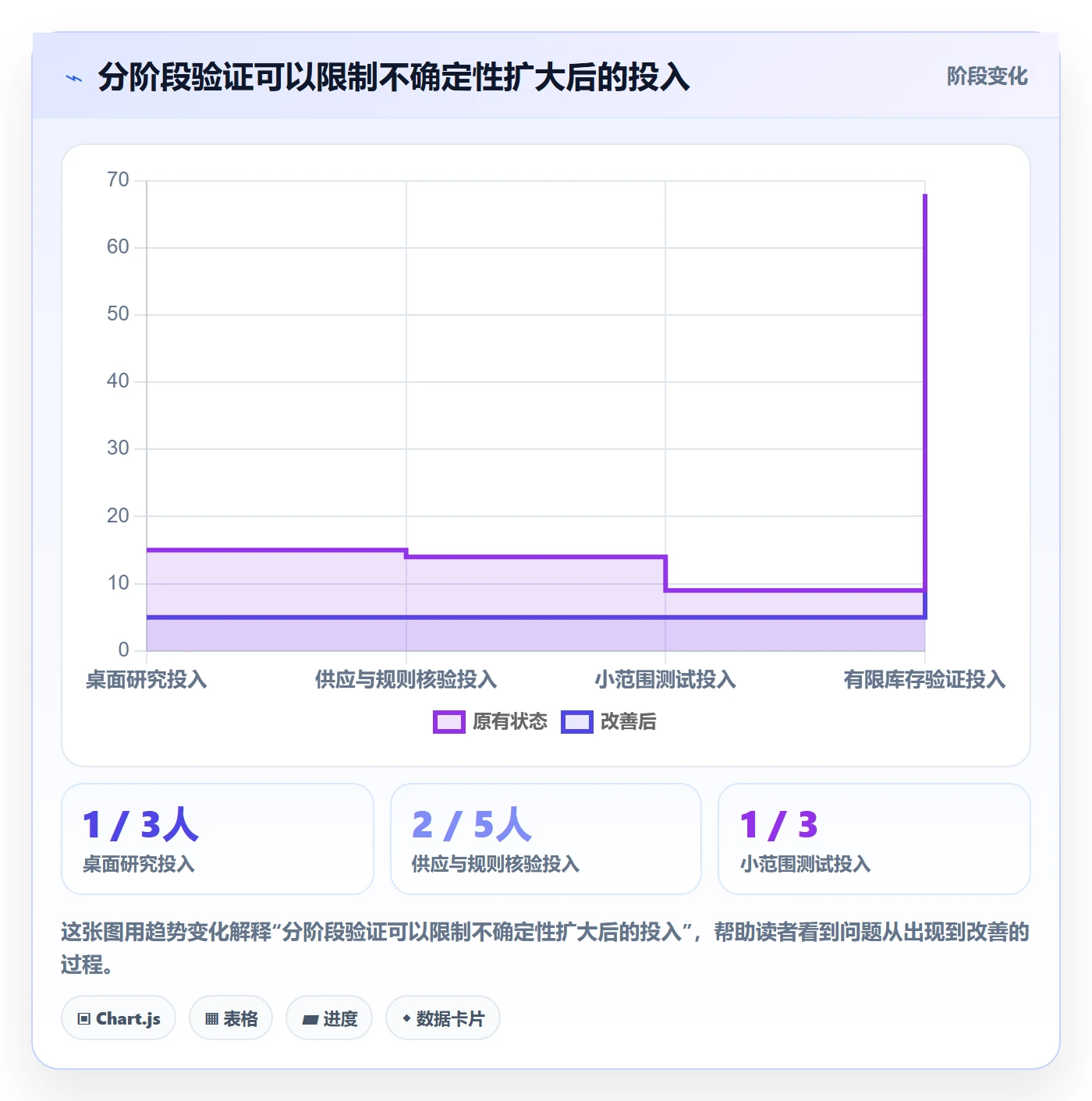Click the y-axis value 40
1092x1101 pixels.
pyautogui.click(x=118, y=381)
